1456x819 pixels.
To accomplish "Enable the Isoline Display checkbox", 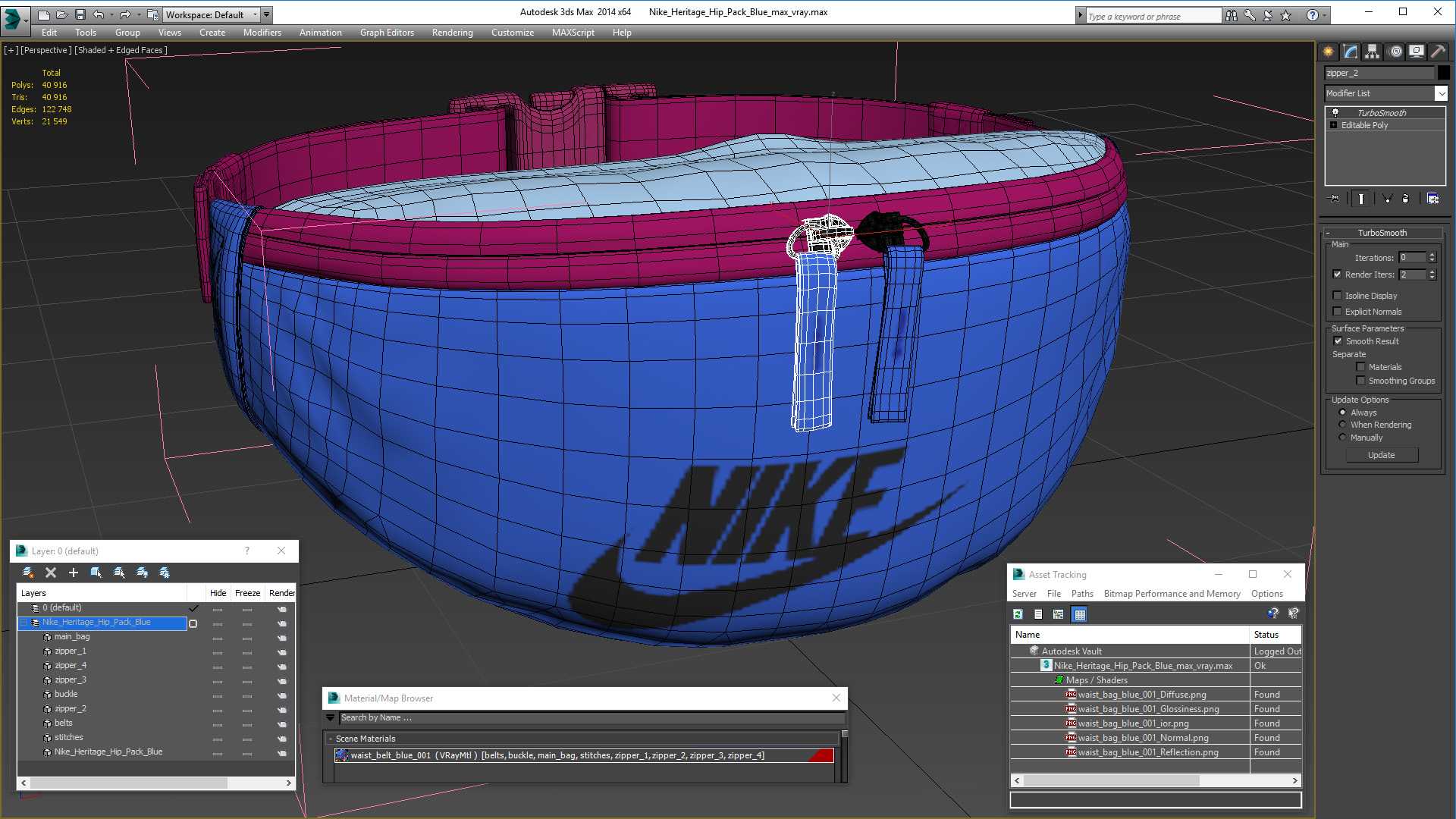I will pos(1338,296).
